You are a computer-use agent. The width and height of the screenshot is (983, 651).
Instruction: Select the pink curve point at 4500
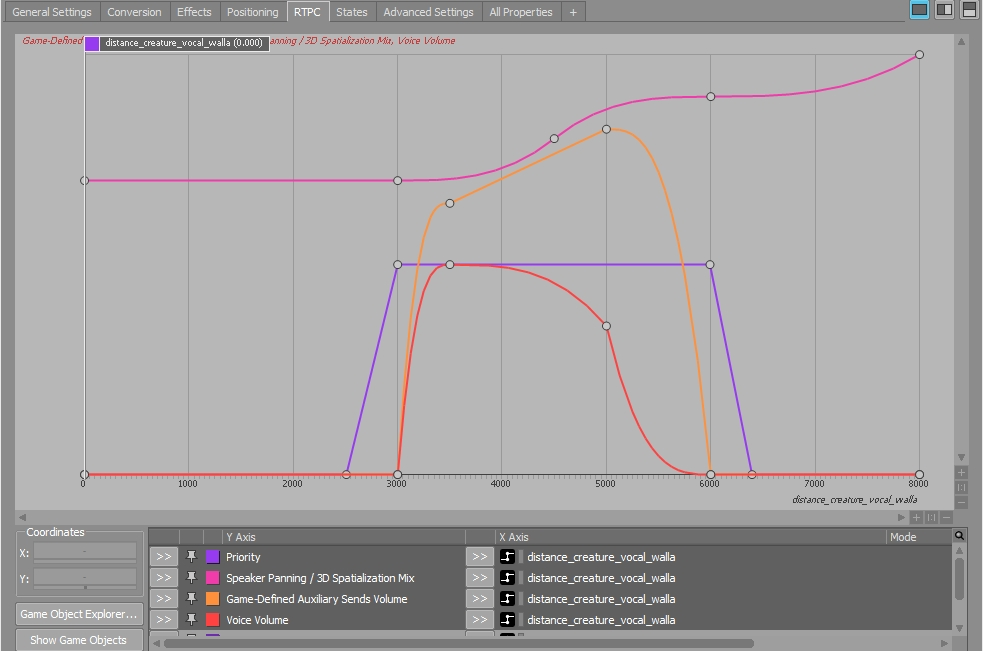coord(554,139)
